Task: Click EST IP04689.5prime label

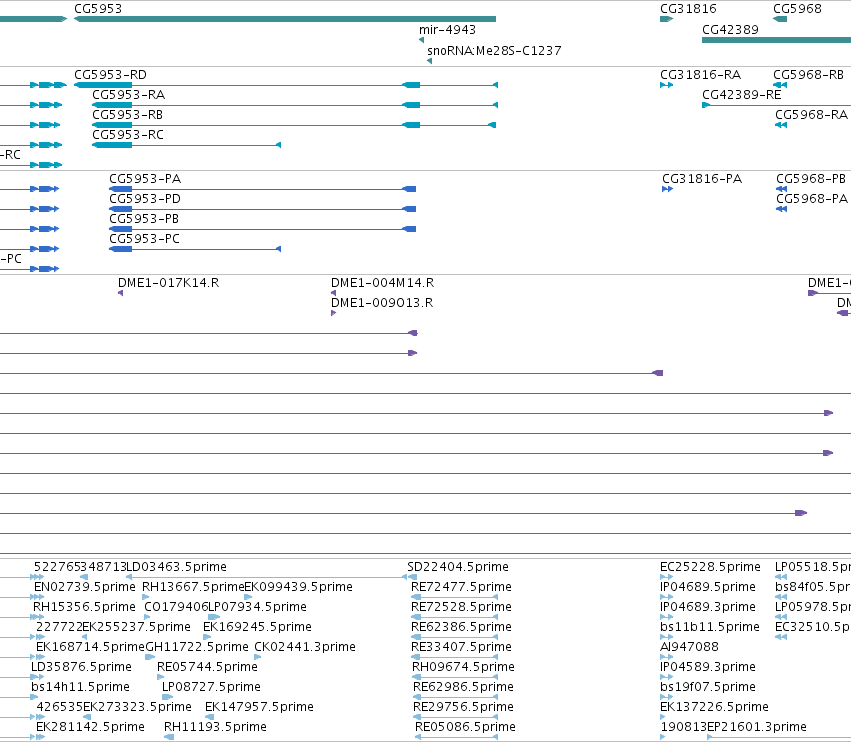Action: tap(708, 587)
